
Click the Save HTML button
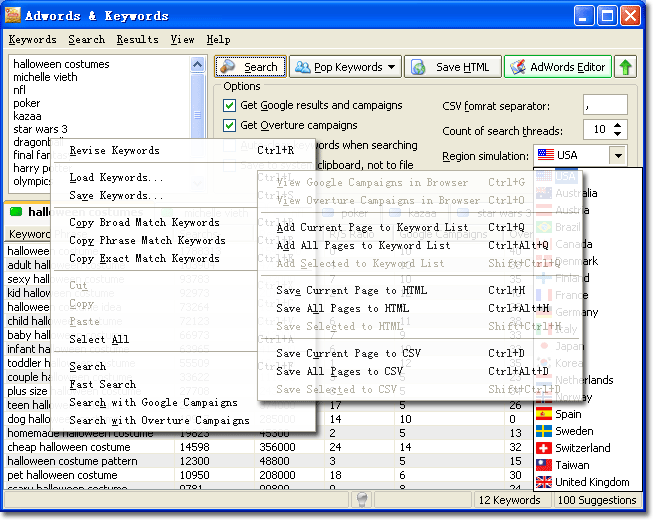coord(453,67)
